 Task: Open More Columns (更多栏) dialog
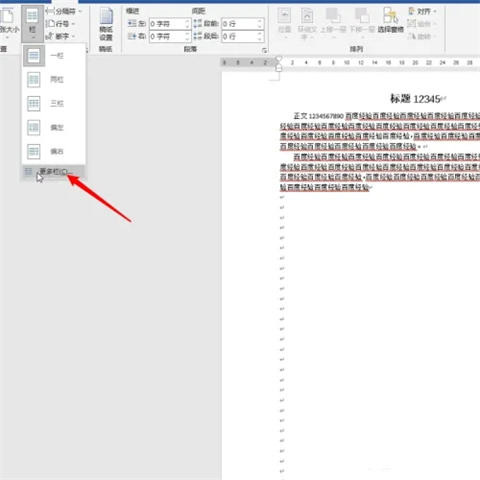click(53, 172)
